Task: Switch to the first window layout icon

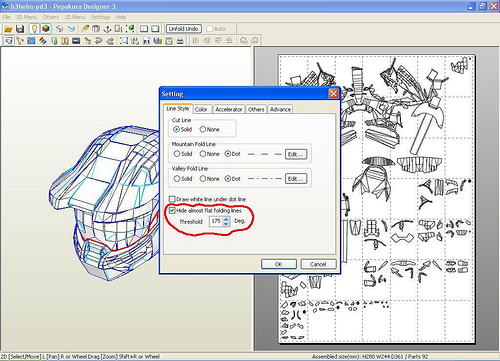Action: click(144, 29)
